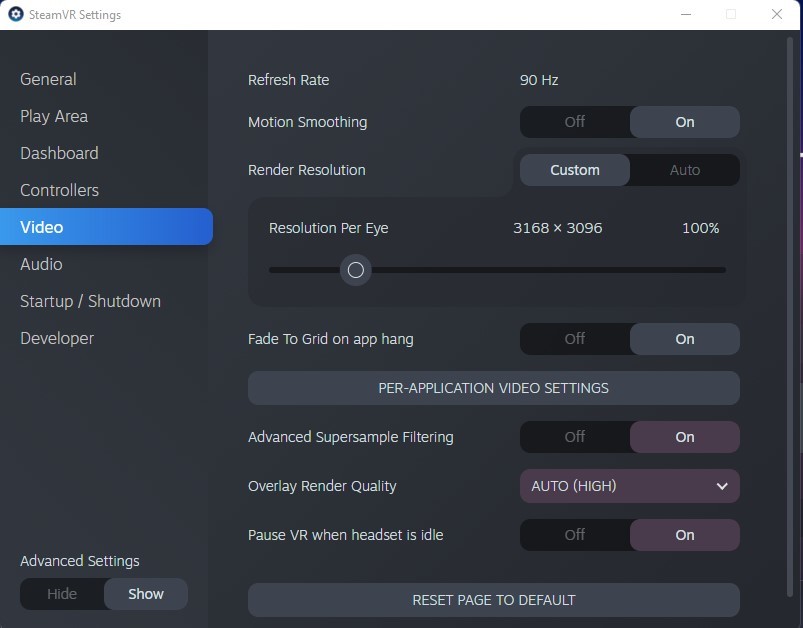Click Per-Application Video Settings button

click(494, 388)
